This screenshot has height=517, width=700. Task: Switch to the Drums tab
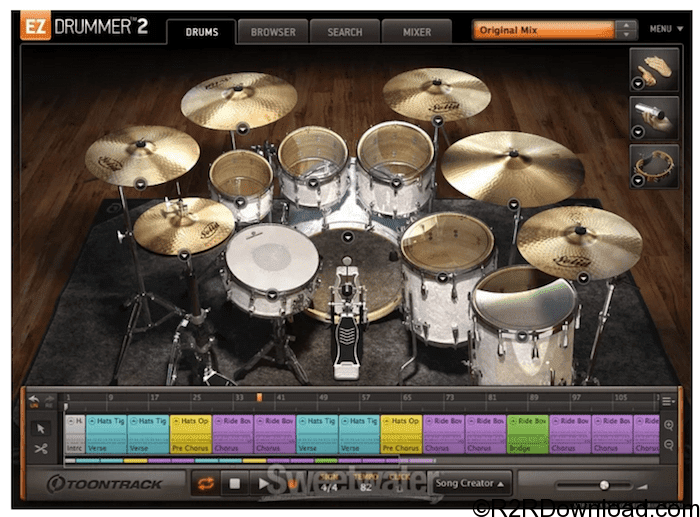[201, 32]
